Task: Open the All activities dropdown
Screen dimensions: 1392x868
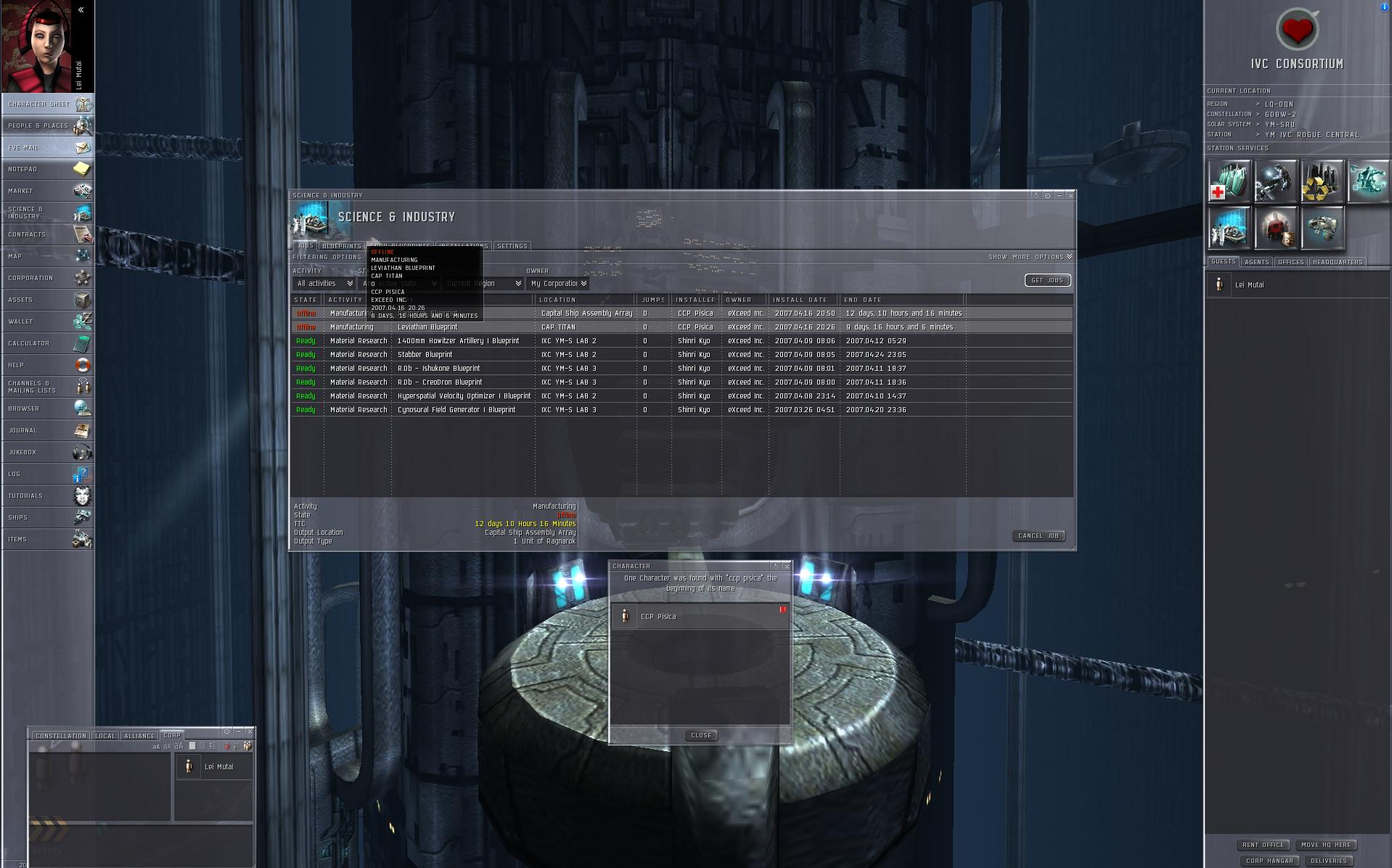Action: pos(324,284)
